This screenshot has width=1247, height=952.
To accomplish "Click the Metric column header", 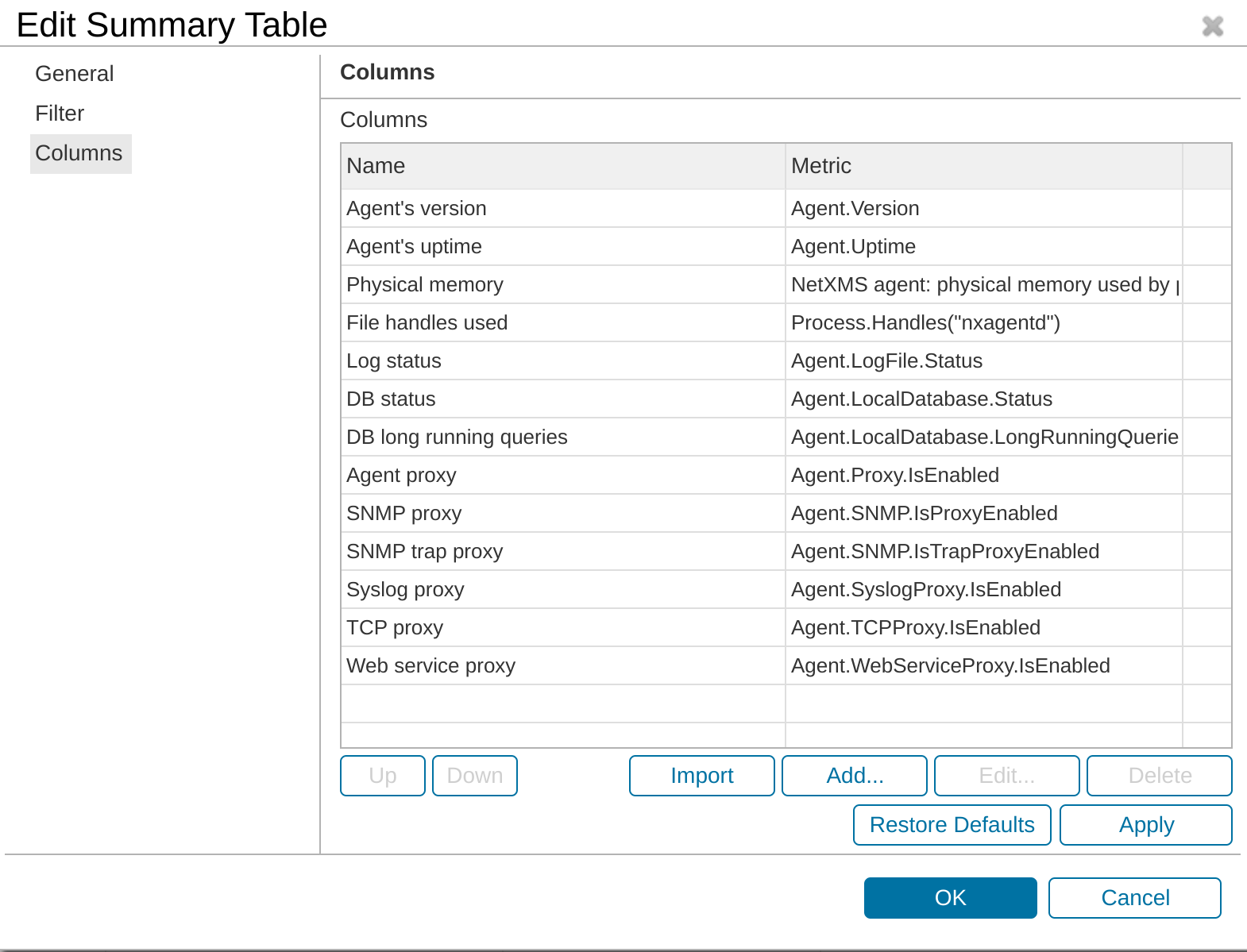I will [x=983, y=166].
